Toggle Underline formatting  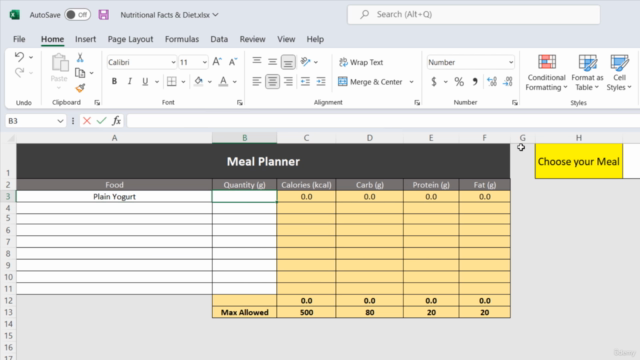[x=145, y=82]
